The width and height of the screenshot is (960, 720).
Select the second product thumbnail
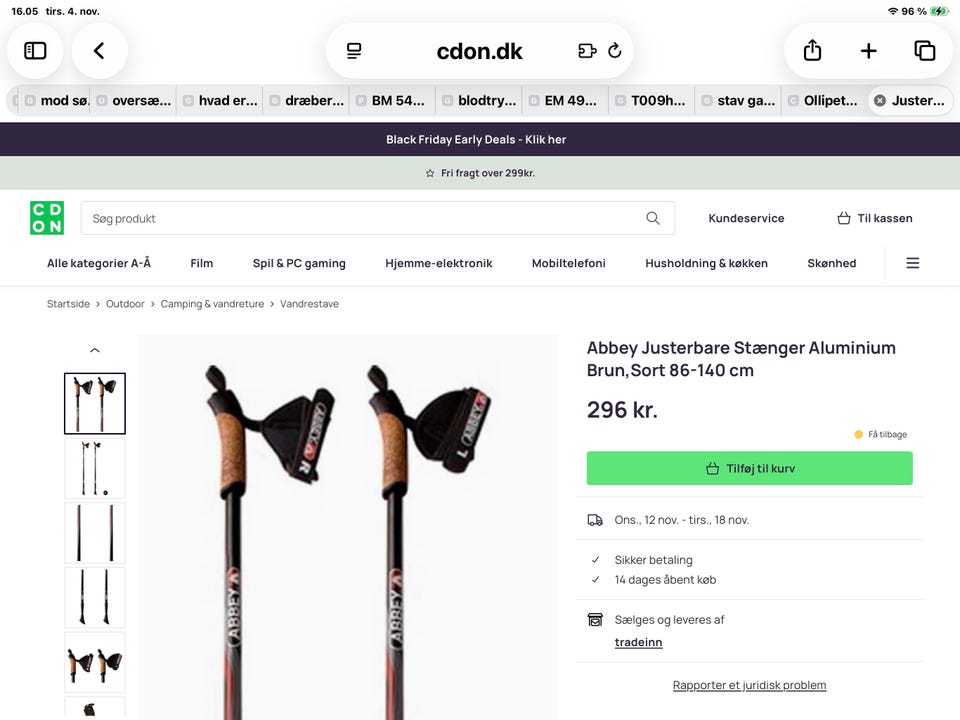click(95, 468)
